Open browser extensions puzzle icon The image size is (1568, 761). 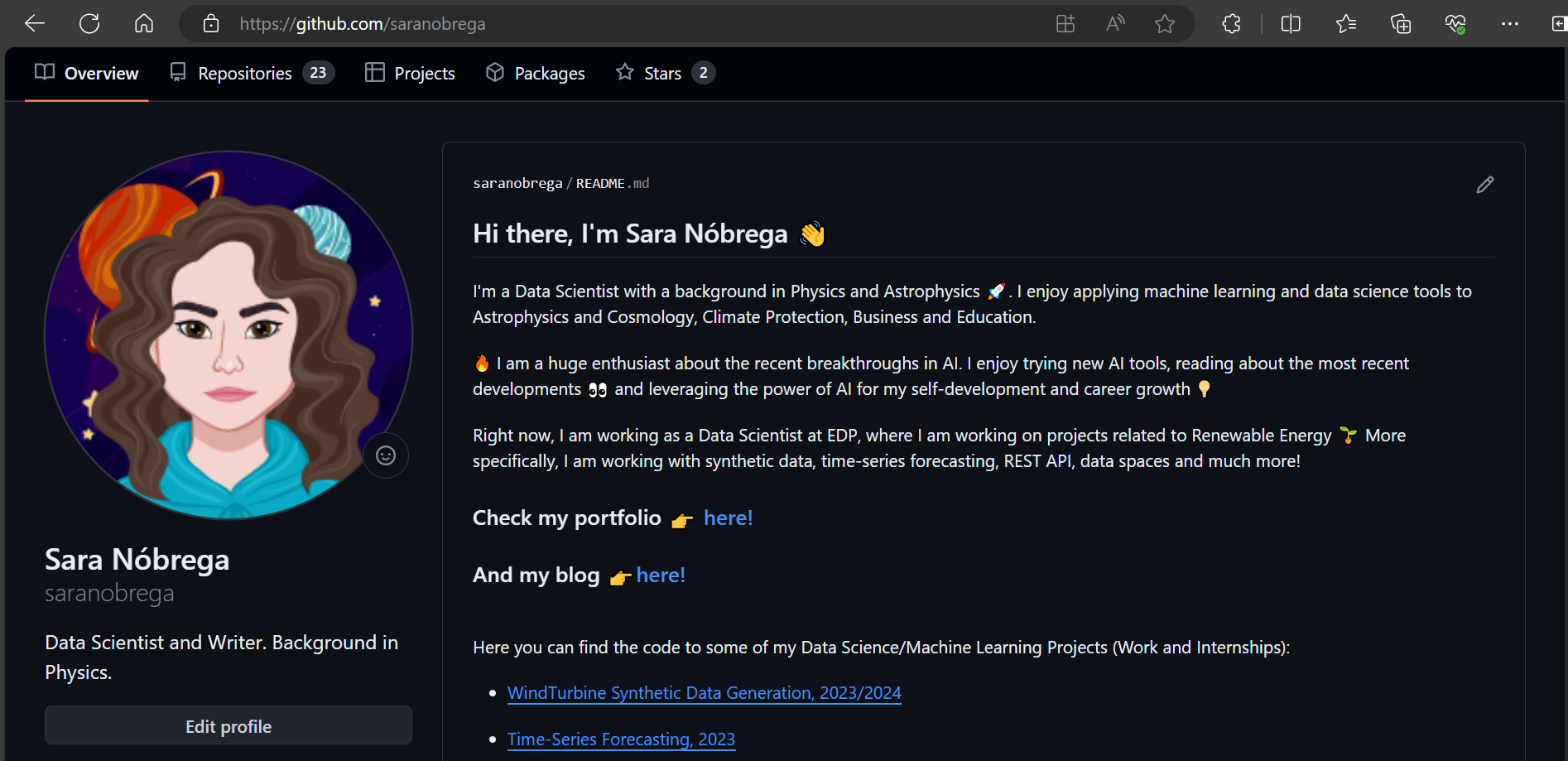1231,24
